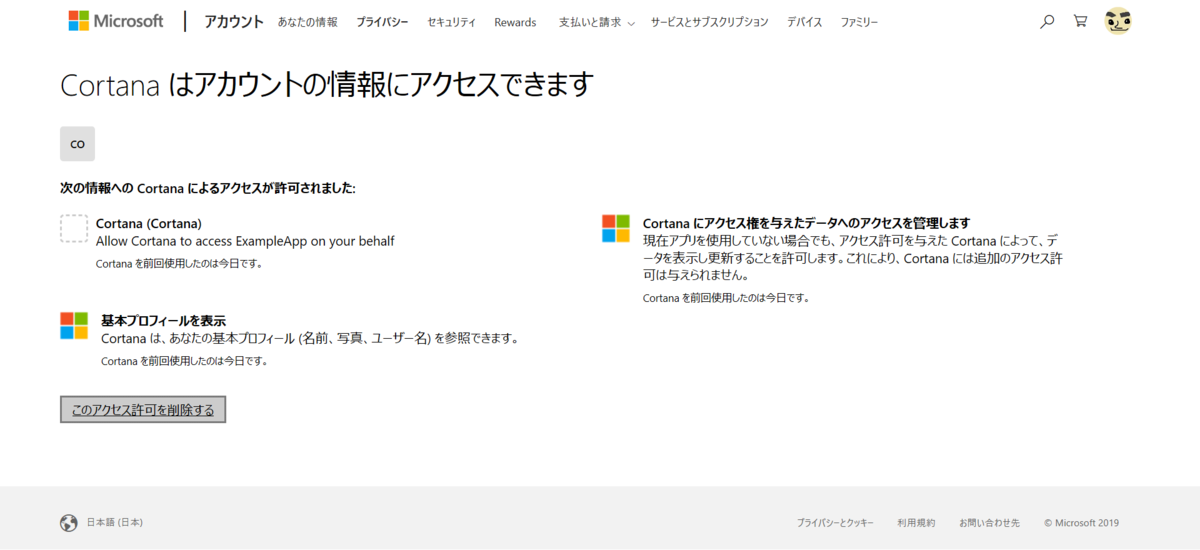Open お問い合わせ先 footer link
1200x550 pixels.
tap(989, 523)
